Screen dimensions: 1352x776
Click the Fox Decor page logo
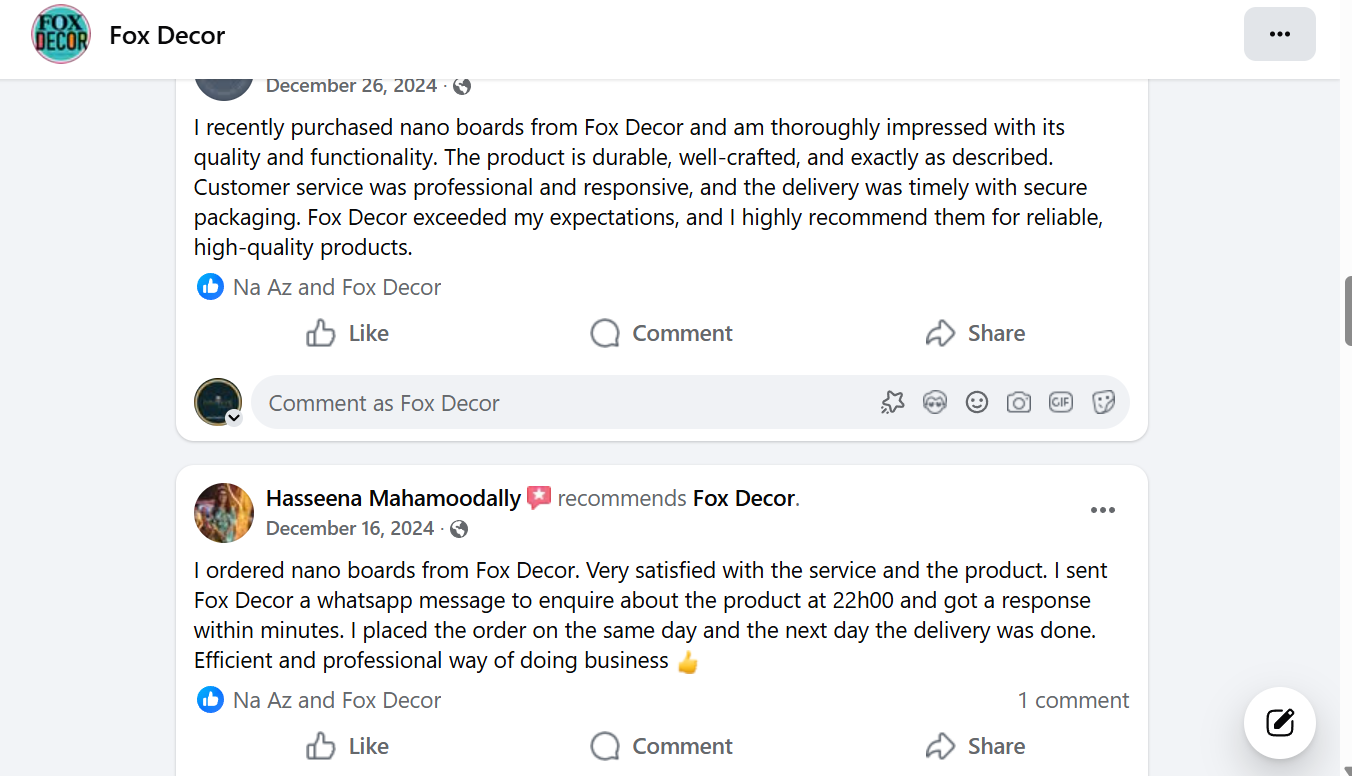click(x=61, y=34)
